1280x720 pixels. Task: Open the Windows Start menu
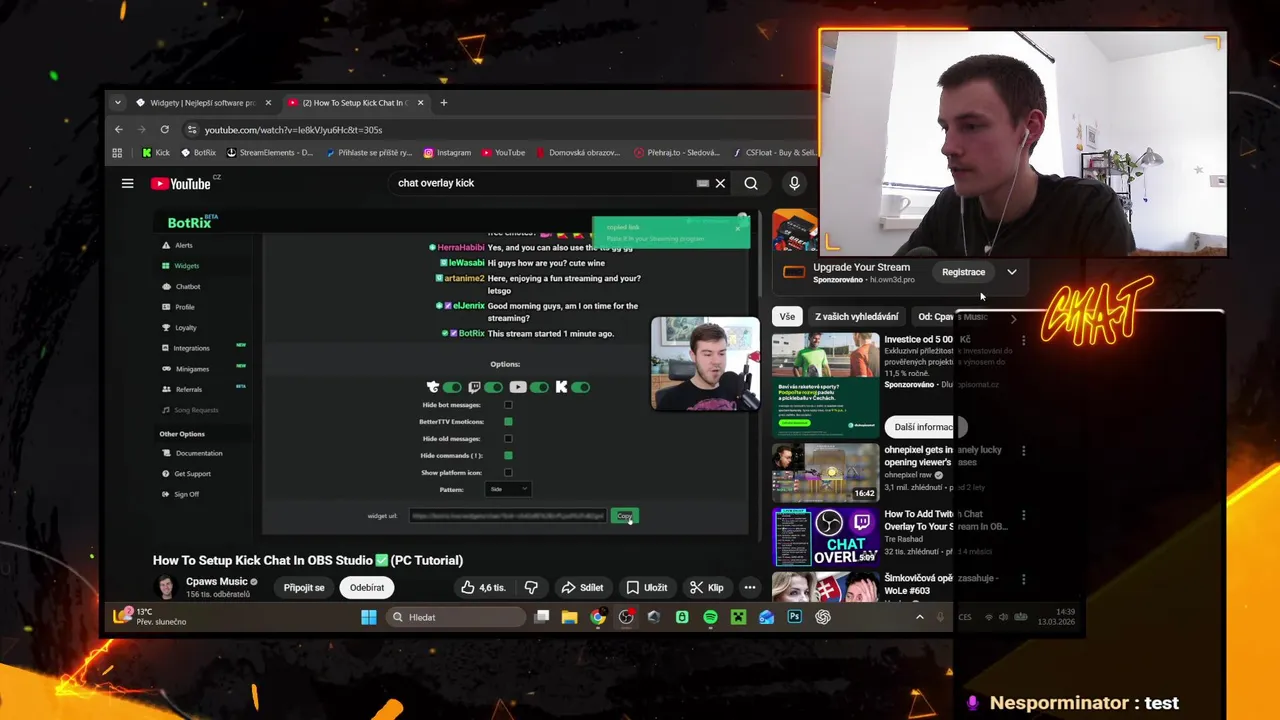click(368, 617)
